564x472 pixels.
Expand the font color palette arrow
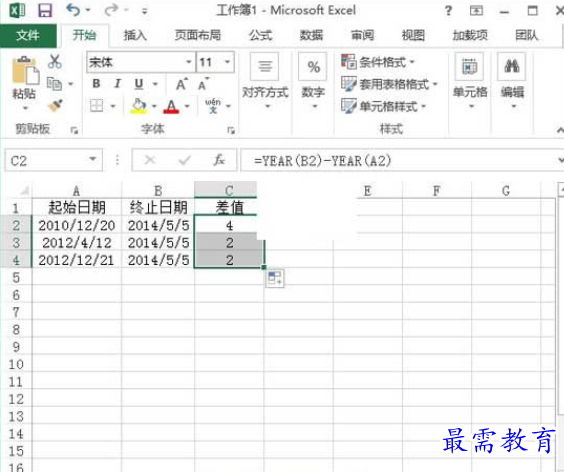tap(187, 106)
